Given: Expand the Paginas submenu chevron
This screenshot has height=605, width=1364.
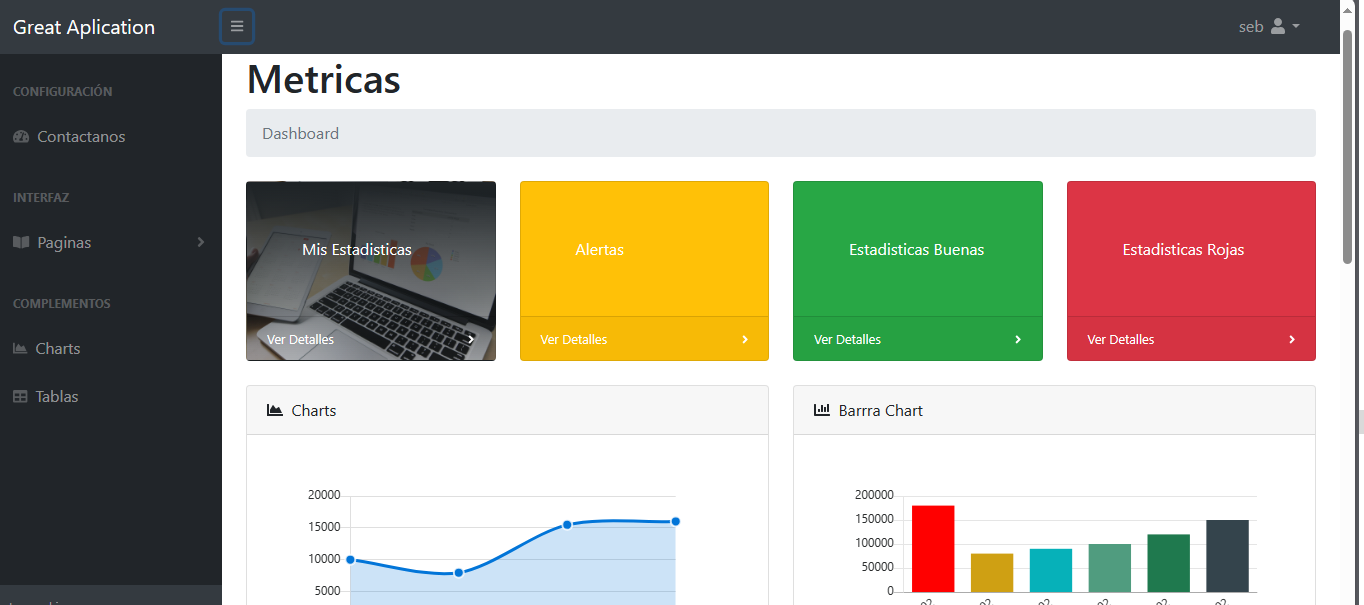Looking at the screenshot, I should (x=201, y=242).
